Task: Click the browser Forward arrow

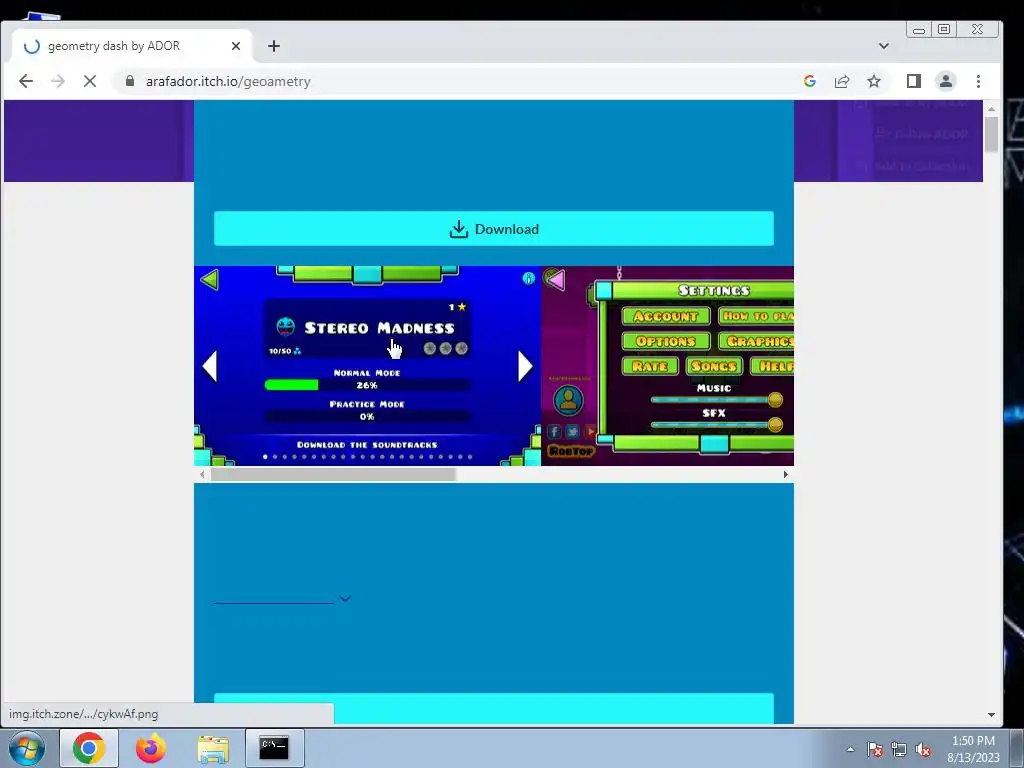Action: pyautogui.click(x=58, y=81)
